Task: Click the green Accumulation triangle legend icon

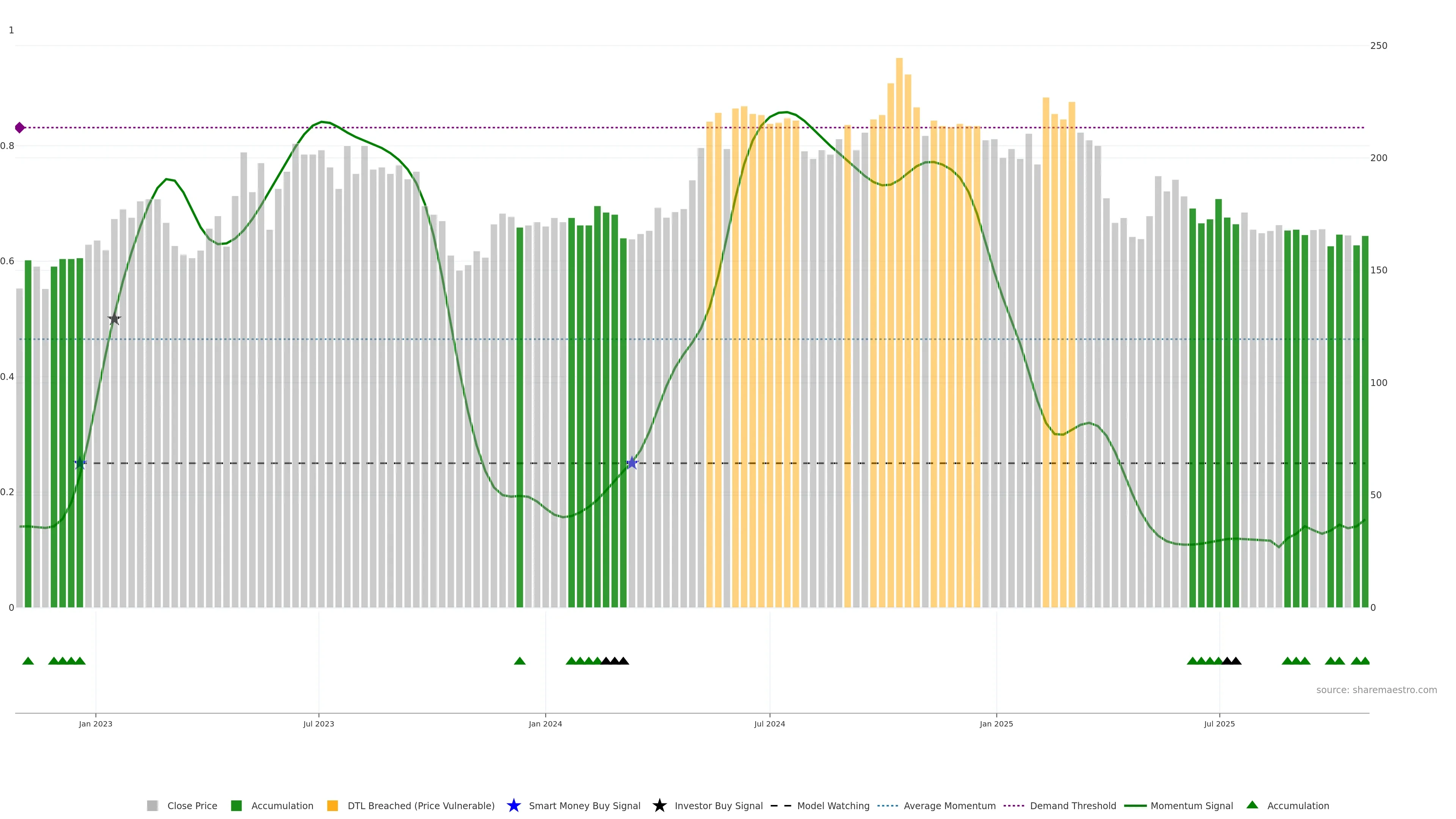Action: pyautogui.click(x=1252, y=805)
